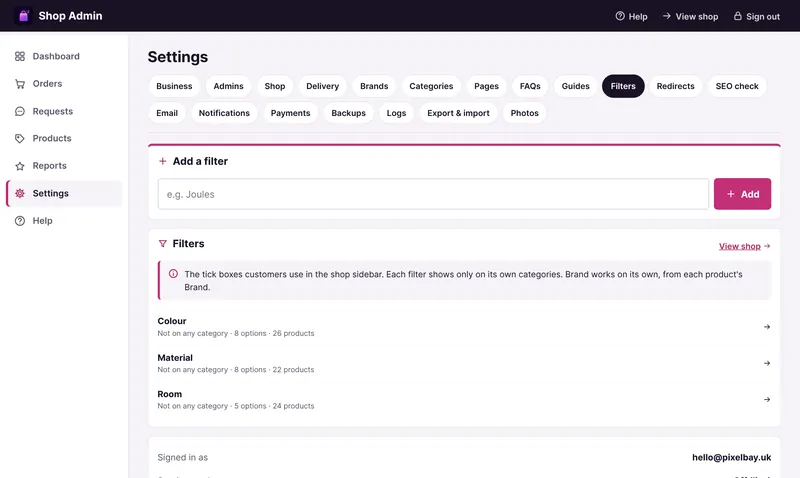Open the Shop settings tab
This screenshot has height=478, width=800.
pos(274,86)
